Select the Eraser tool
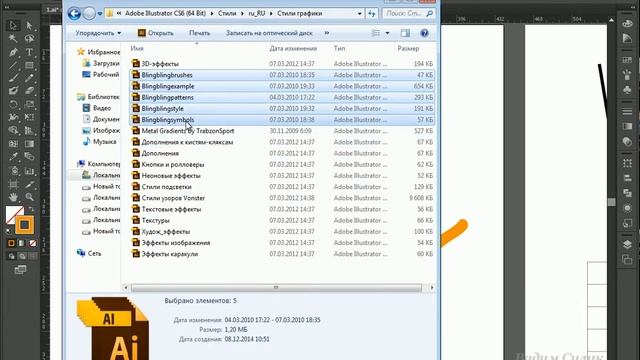This screenshot has width=640, height=360. [x=29, y=91]
